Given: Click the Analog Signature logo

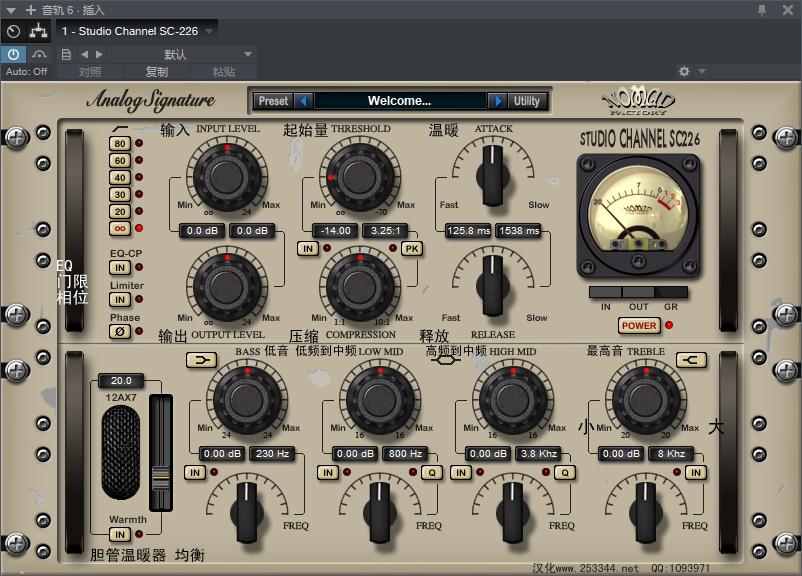Looking at the screenshot, I should 150,100.
